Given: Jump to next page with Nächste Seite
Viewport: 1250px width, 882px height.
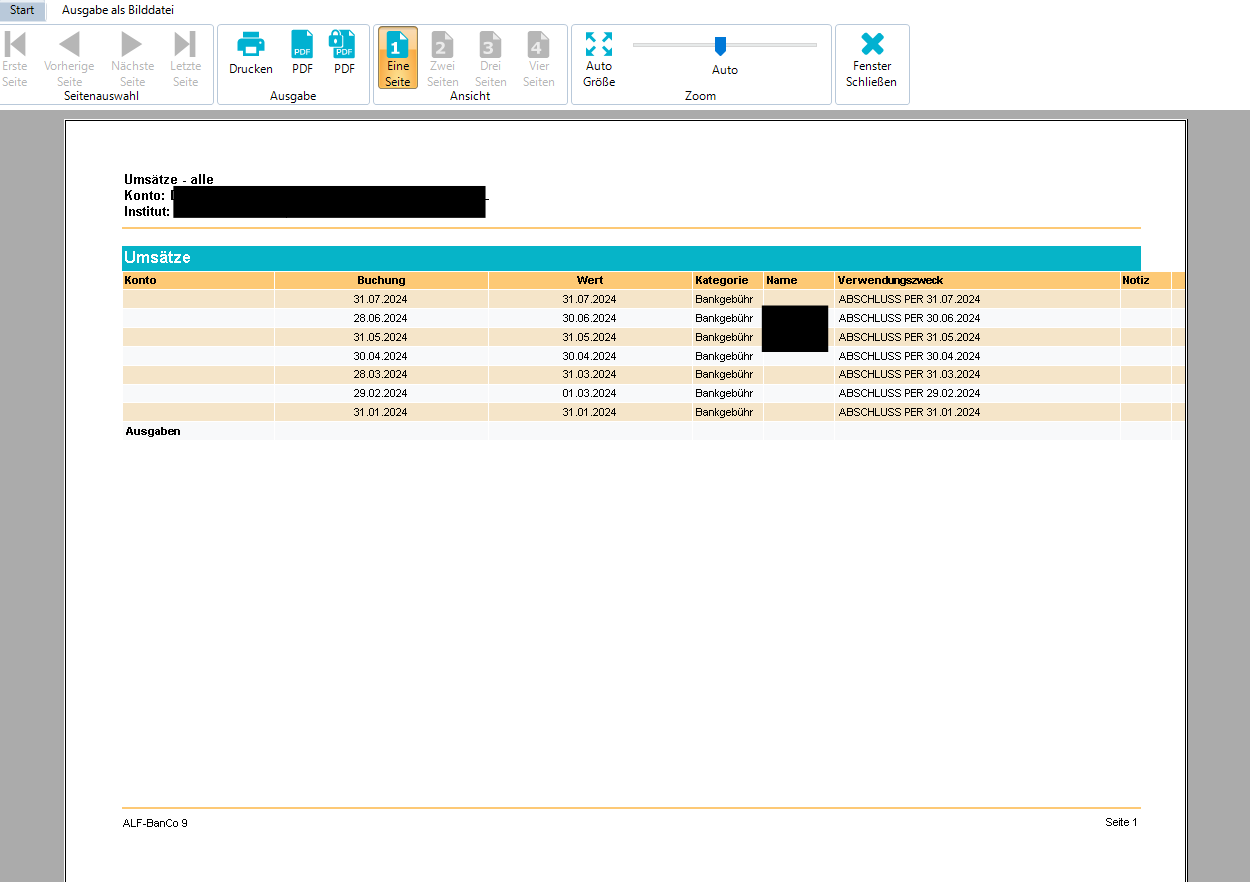Looking at the screenshot, I should pos(133,59).
